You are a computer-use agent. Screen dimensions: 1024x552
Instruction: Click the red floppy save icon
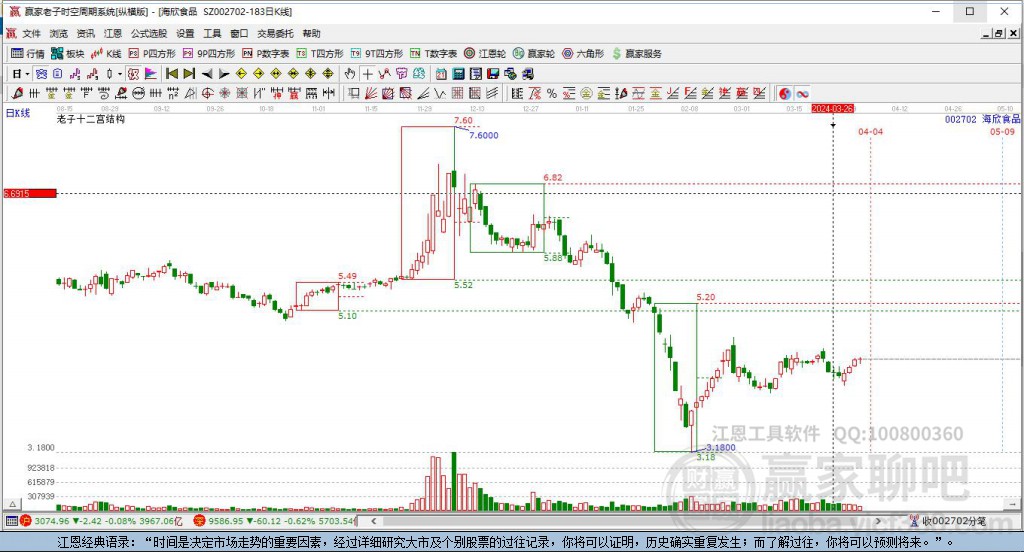pos(493,74)
